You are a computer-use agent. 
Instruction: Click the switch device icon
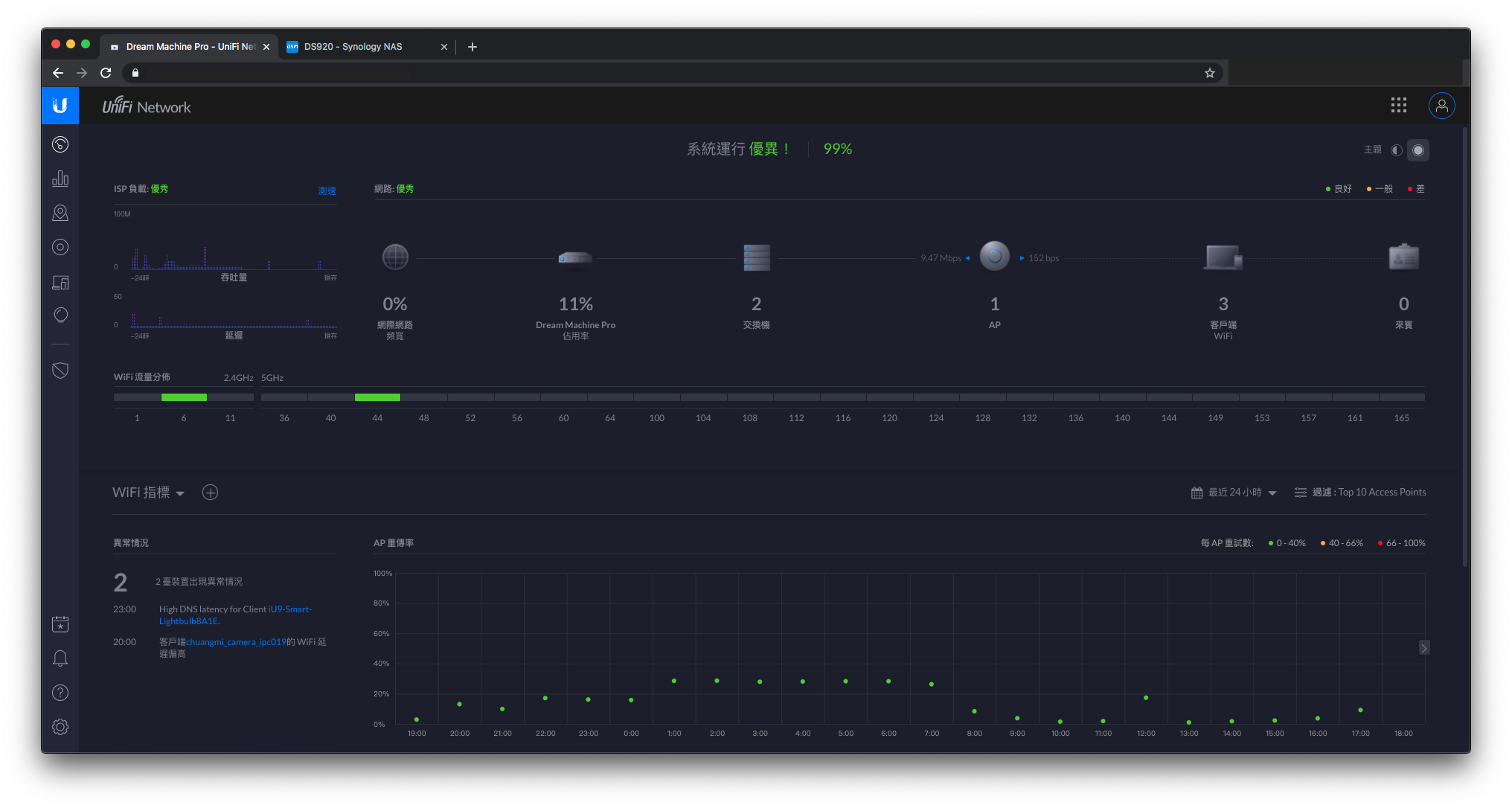point(756,257)
